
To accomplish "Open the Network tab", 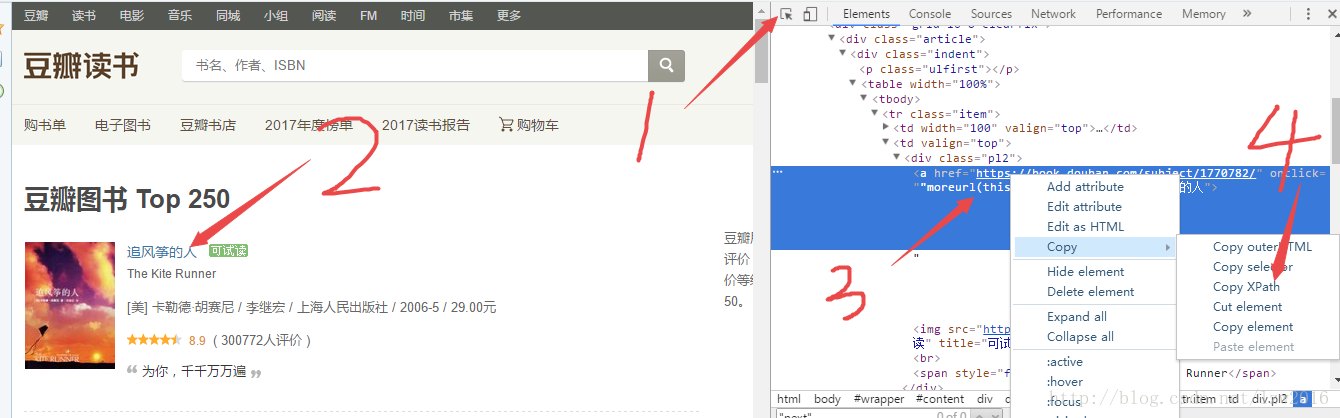I will pos(1053,14).
